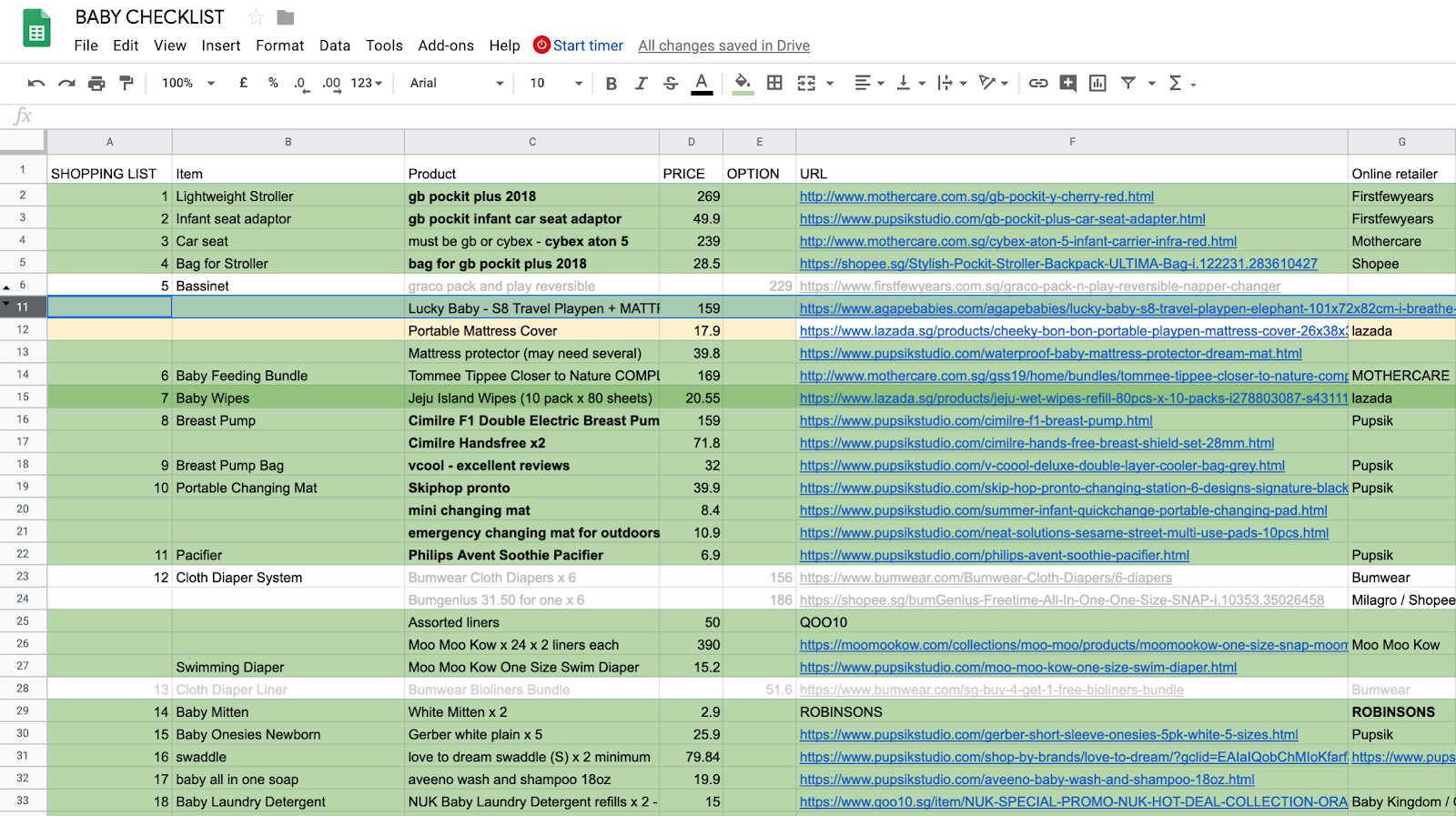
Task: Open the font size 10 dropdown
Action: (x=555, y=83)
